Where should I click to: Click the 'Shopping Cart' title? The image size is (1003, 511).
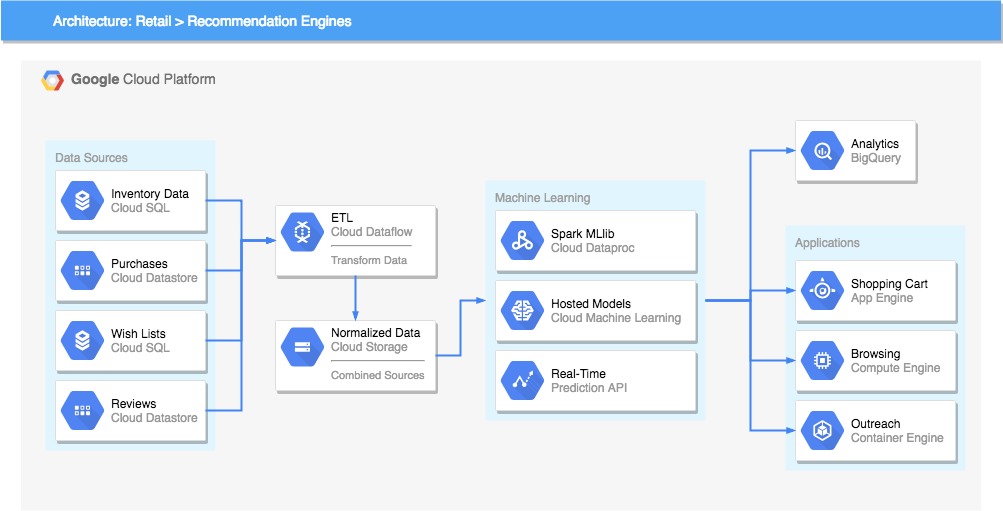pyautogui.click(x=889, y=284)
